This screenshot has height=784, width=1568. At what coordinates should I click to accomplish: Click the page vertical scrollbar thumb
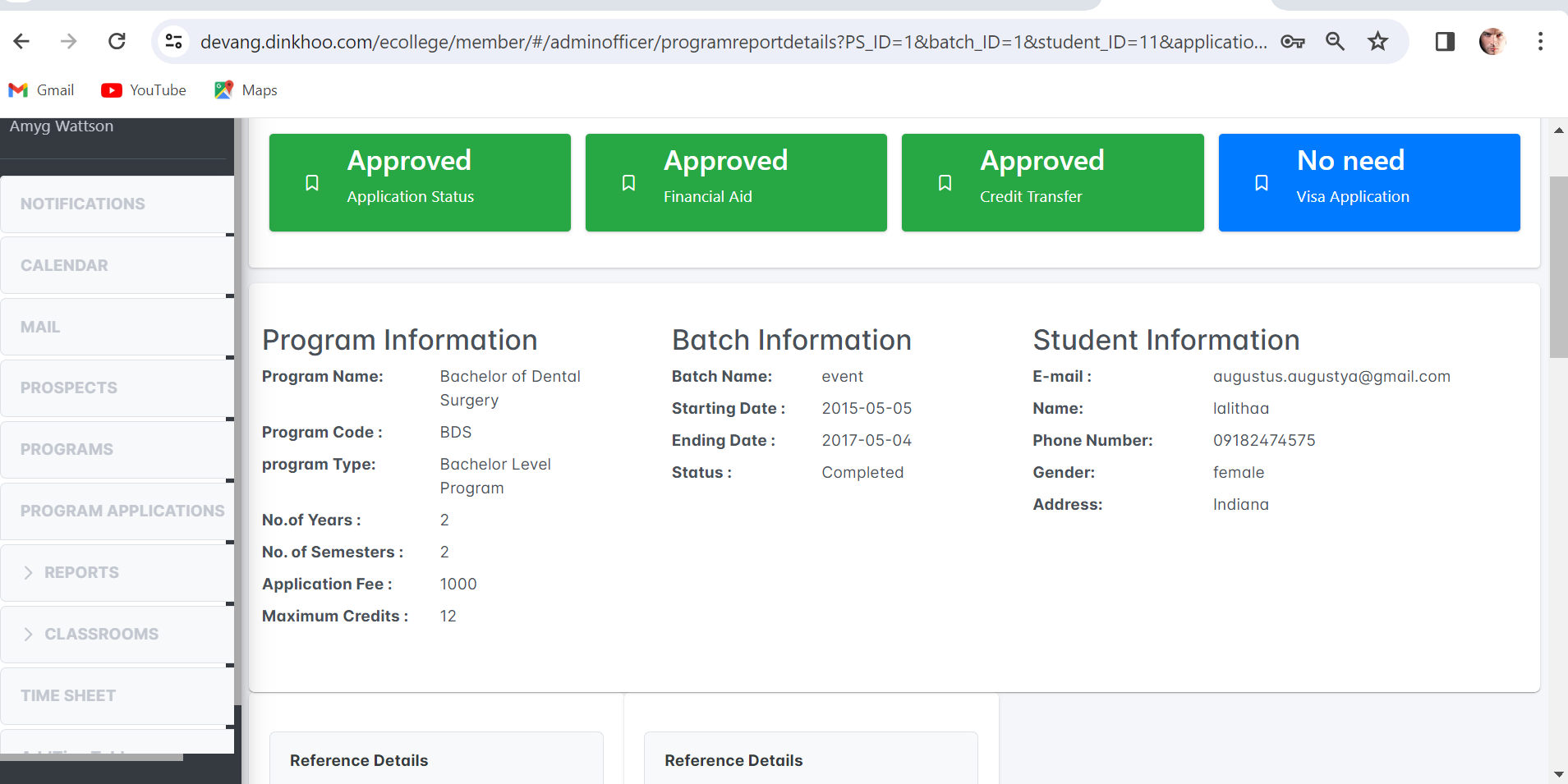coord(1558,267)
